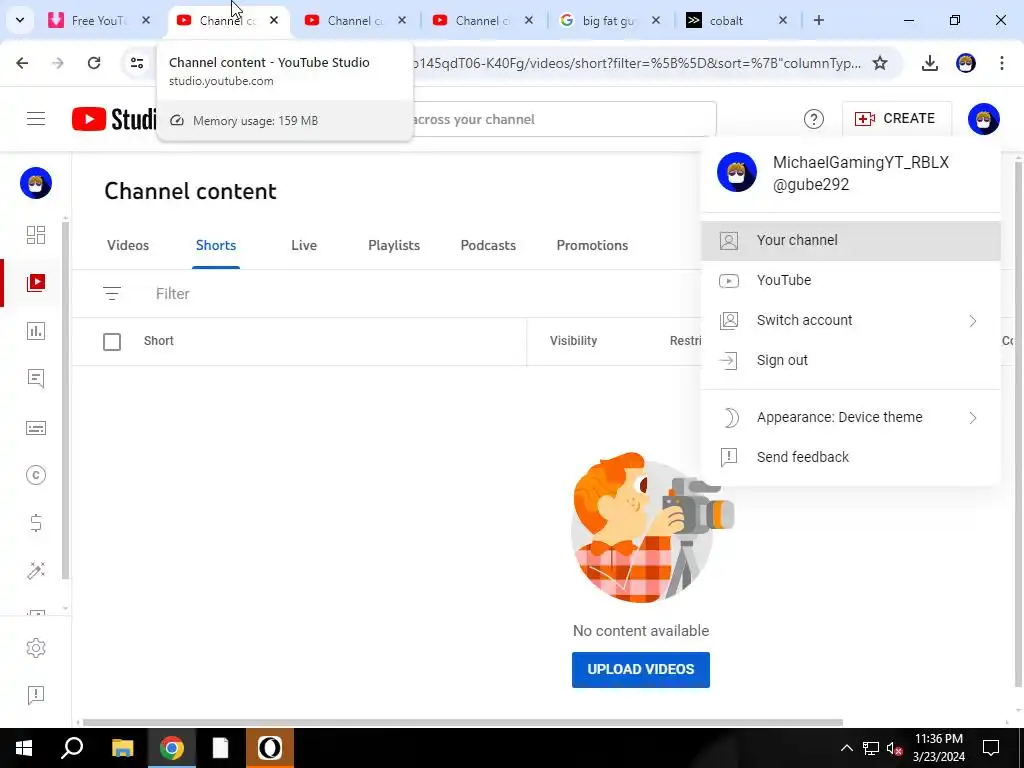Click the account avatar in the Studio header
The image size is (1024, 768).
click(x=984, y=119)
